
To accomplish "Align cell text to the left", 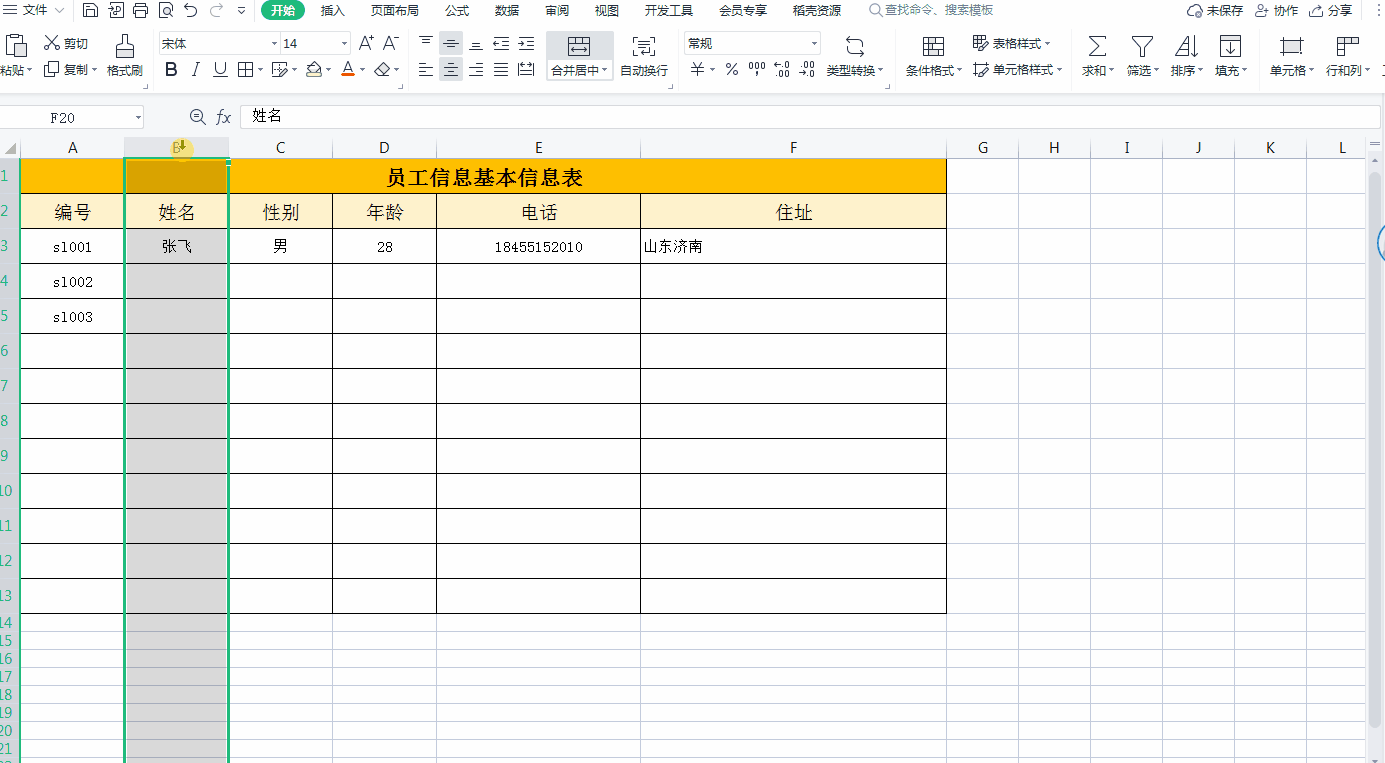I will tap(426, 70).
